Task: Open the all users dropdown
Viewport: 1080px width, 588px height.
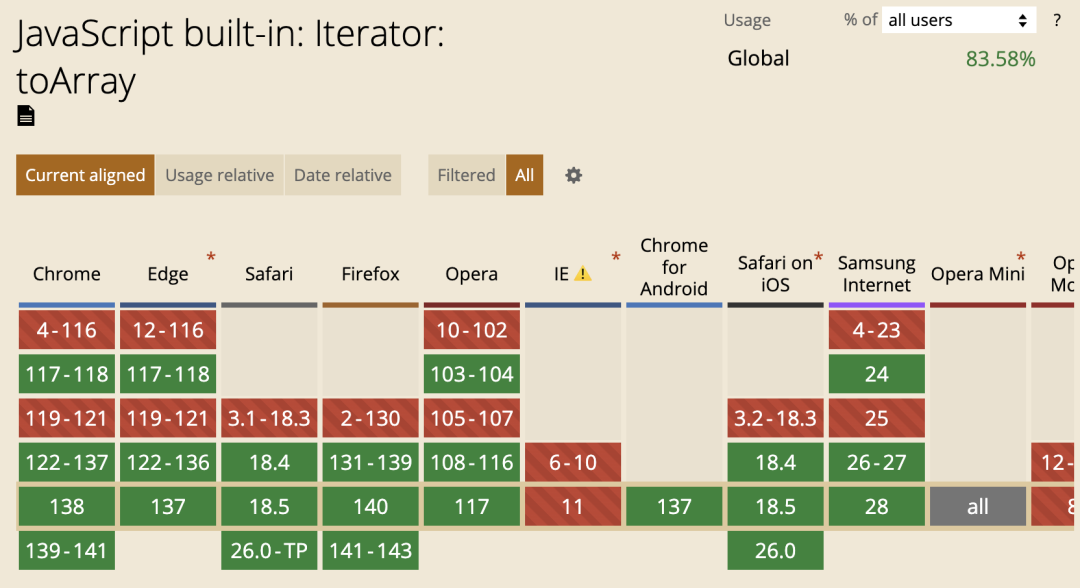Action: tap(958, 20)
